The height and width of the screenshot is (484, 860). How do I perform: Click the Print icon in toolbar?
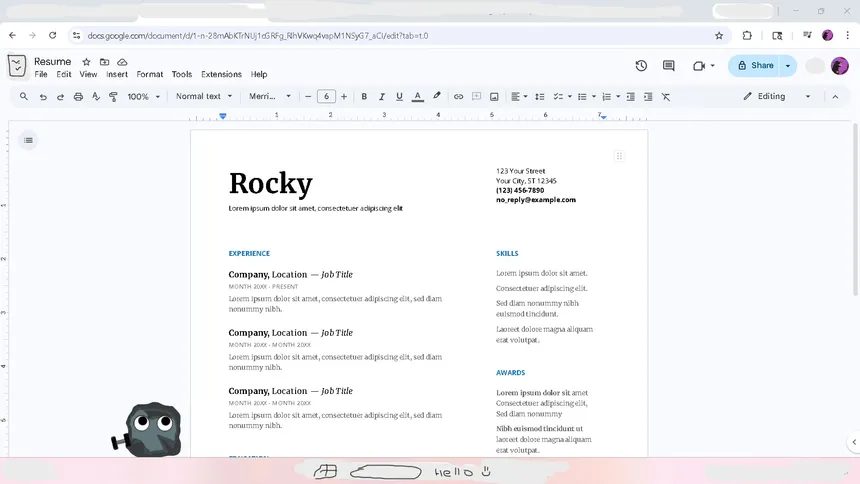pos(78,97)
